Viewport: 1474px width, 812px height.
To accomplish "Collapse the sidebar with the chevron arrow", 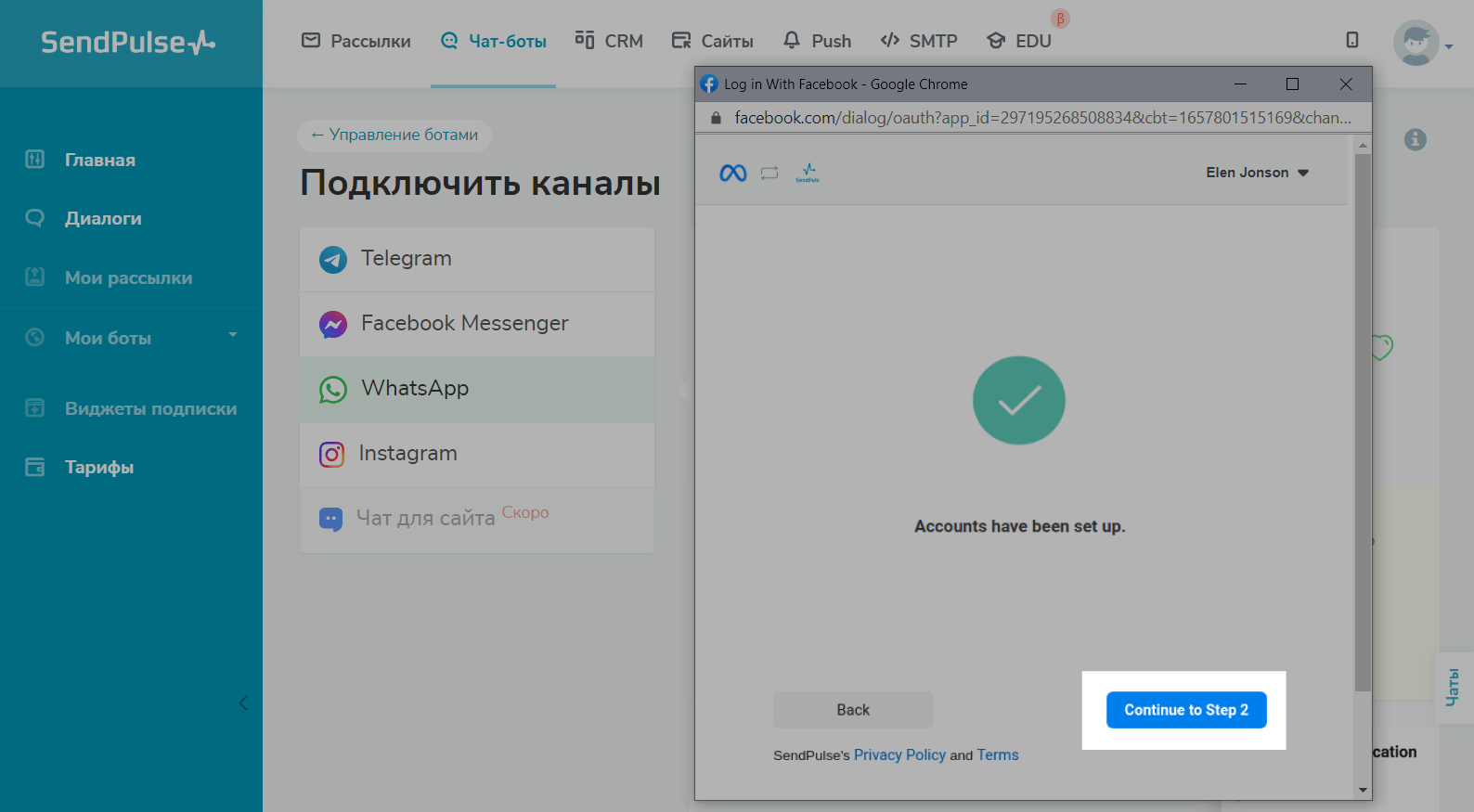I will point(243,702).
